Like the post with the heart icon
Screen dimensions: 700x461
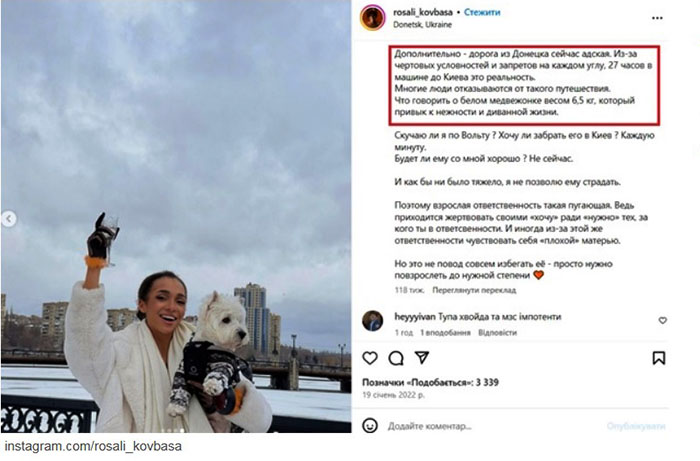click(x=370, y=358)
